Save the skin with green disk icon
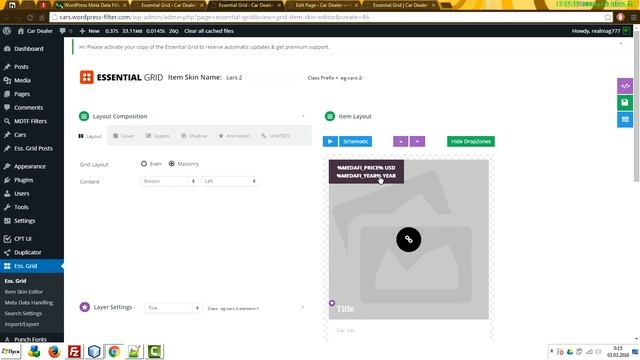 click(x=624, y=102)
